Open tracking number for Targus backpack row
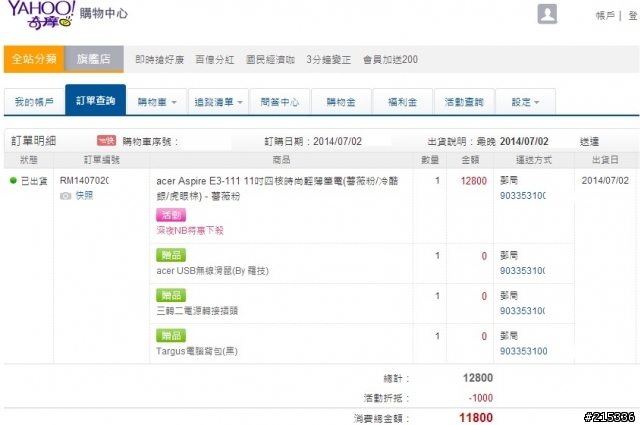Viewport: 640px width, 425px height. click(x=523, y=351)
